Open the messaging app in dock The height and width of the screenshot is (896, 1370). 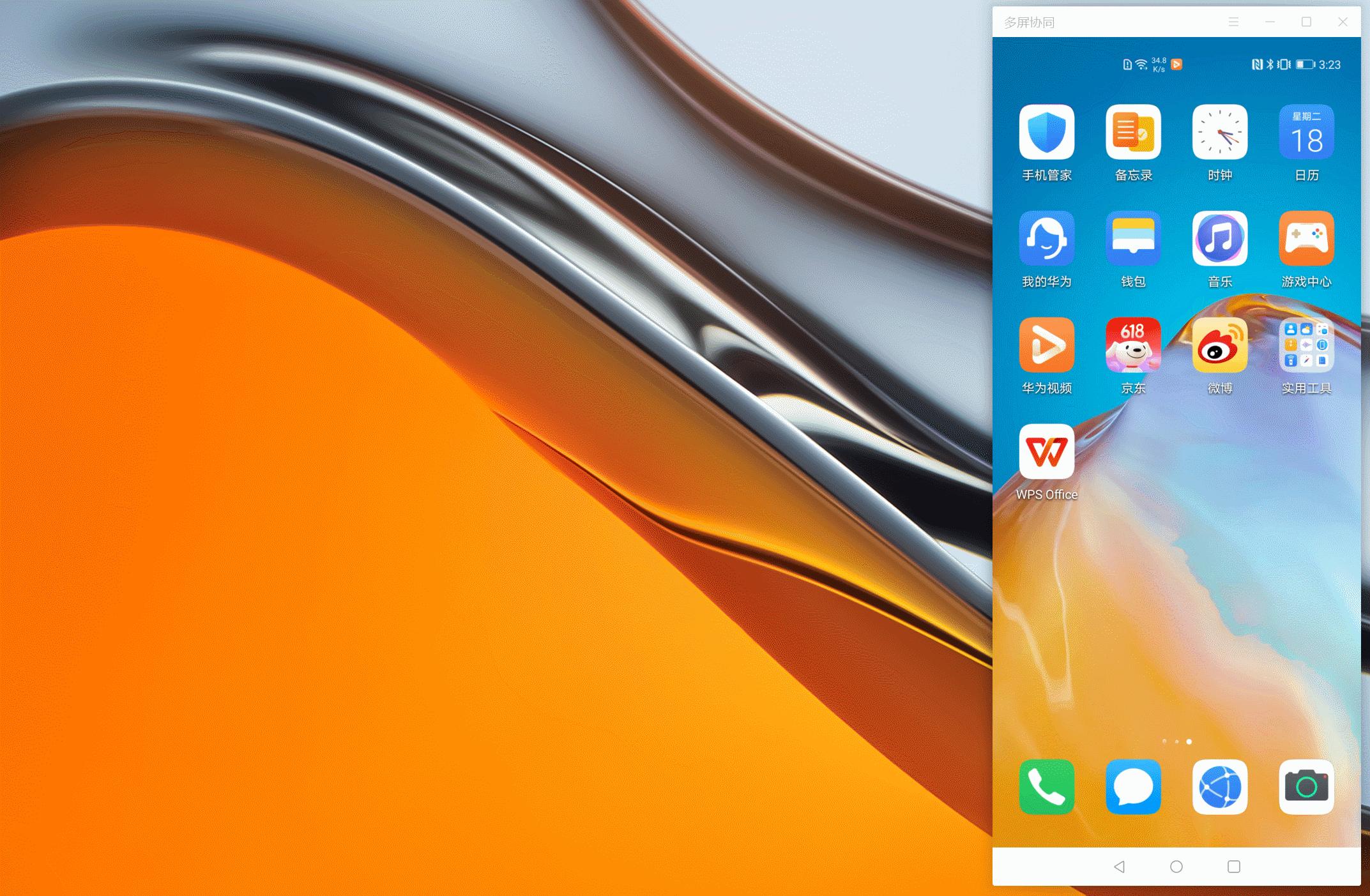click(1133, 787)
